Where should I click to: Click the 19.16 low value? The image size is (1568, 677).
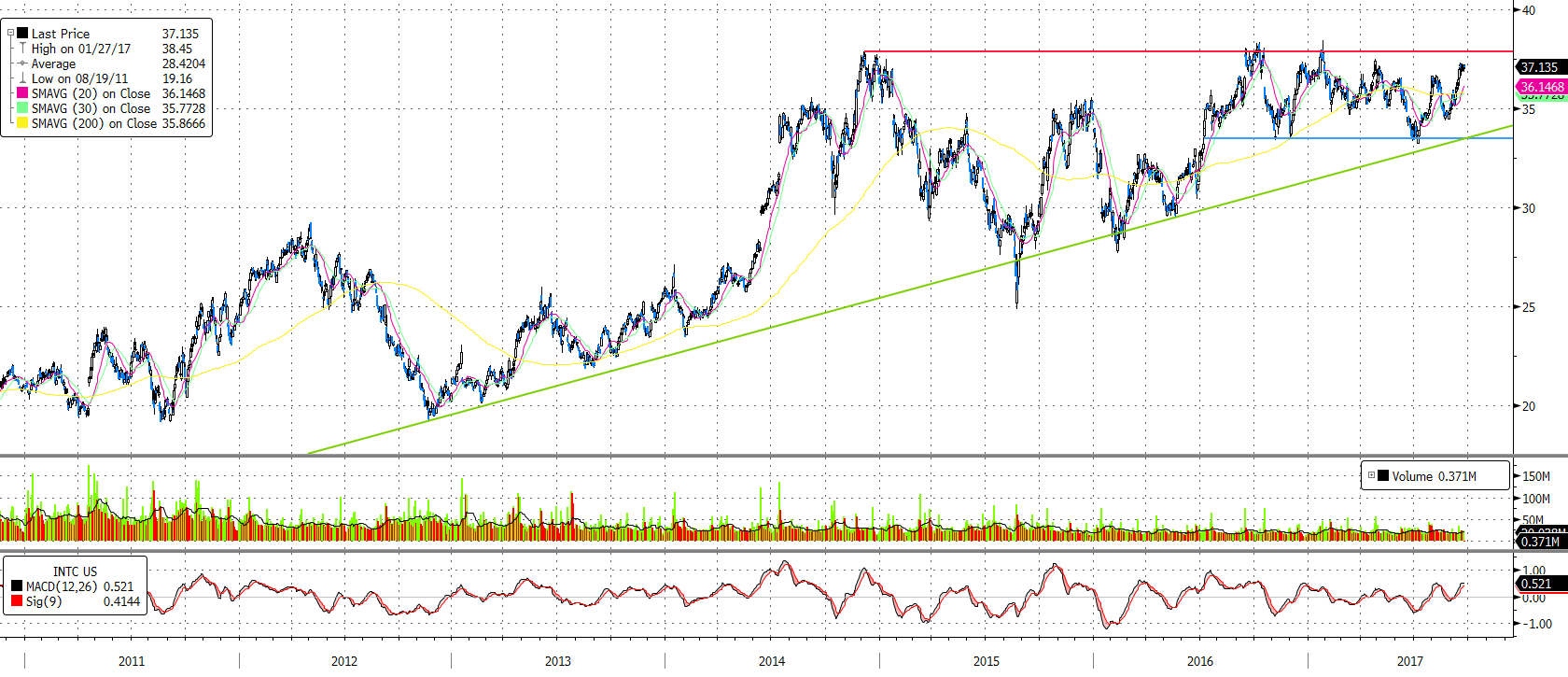click(x=177, y=78)
